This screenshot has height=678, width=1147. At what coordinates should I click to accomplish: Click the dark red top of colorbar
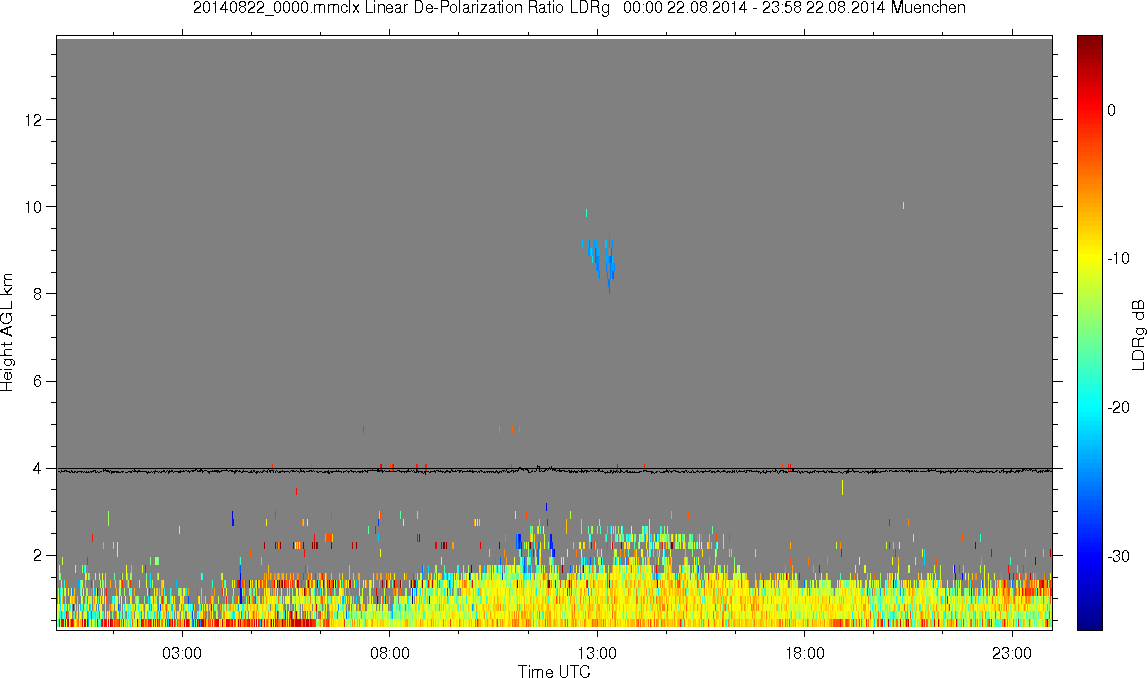coord(1089,44)
